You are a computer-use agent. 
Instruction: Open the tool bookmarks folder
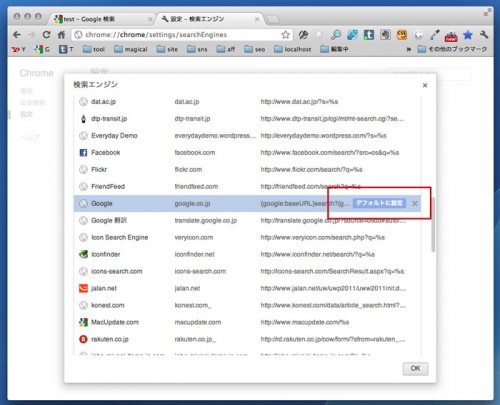[94, 49]
